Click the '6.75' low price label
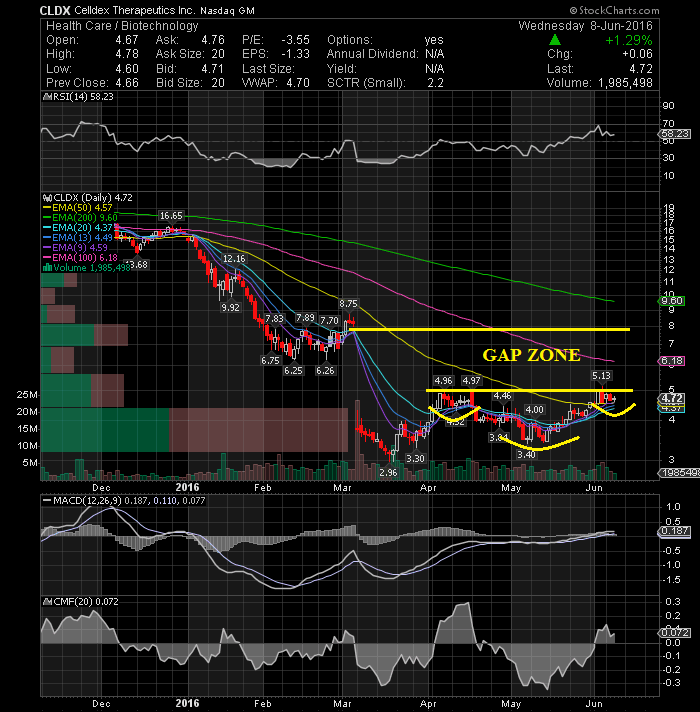700x712 pixels. pos(270,361)
